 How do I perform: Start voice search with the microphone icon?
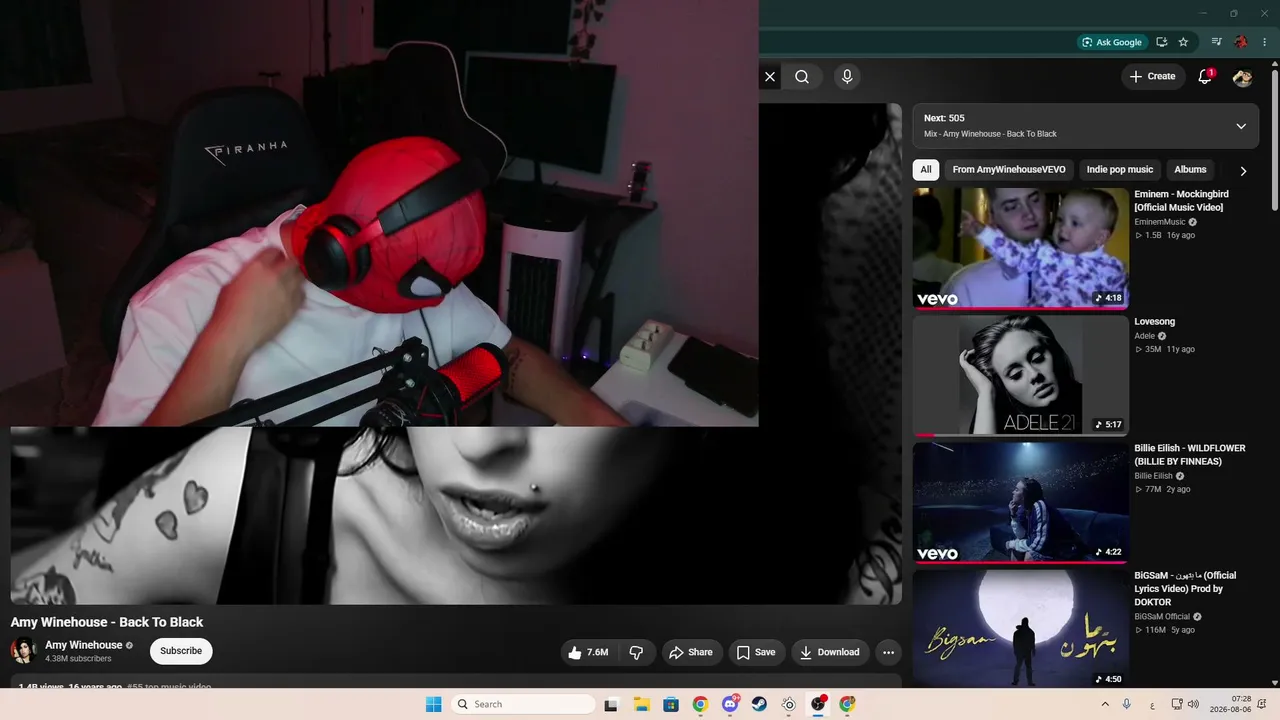[x=847, y=77]
